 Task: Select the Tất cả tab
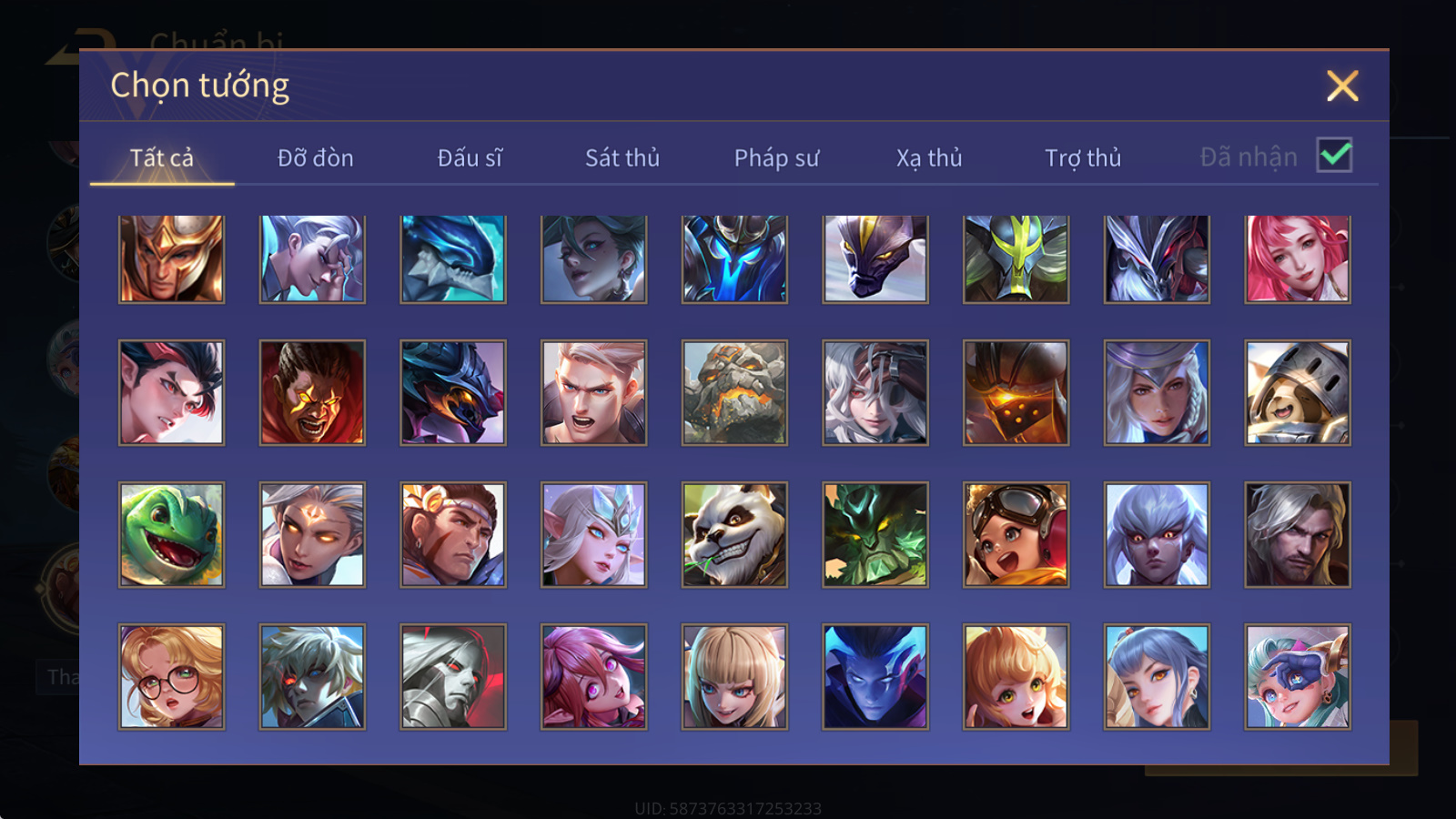tap(162, 157)
